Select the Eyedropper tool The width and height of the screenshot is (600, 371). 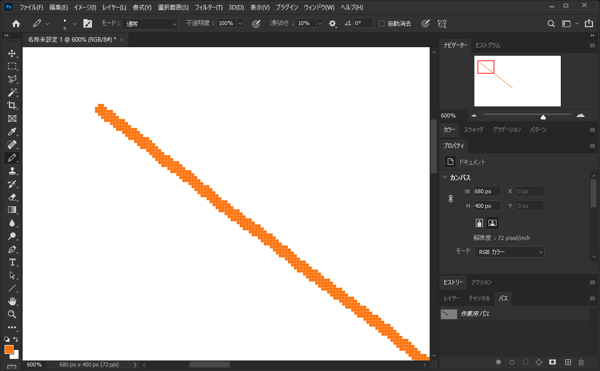pos(12,132)
